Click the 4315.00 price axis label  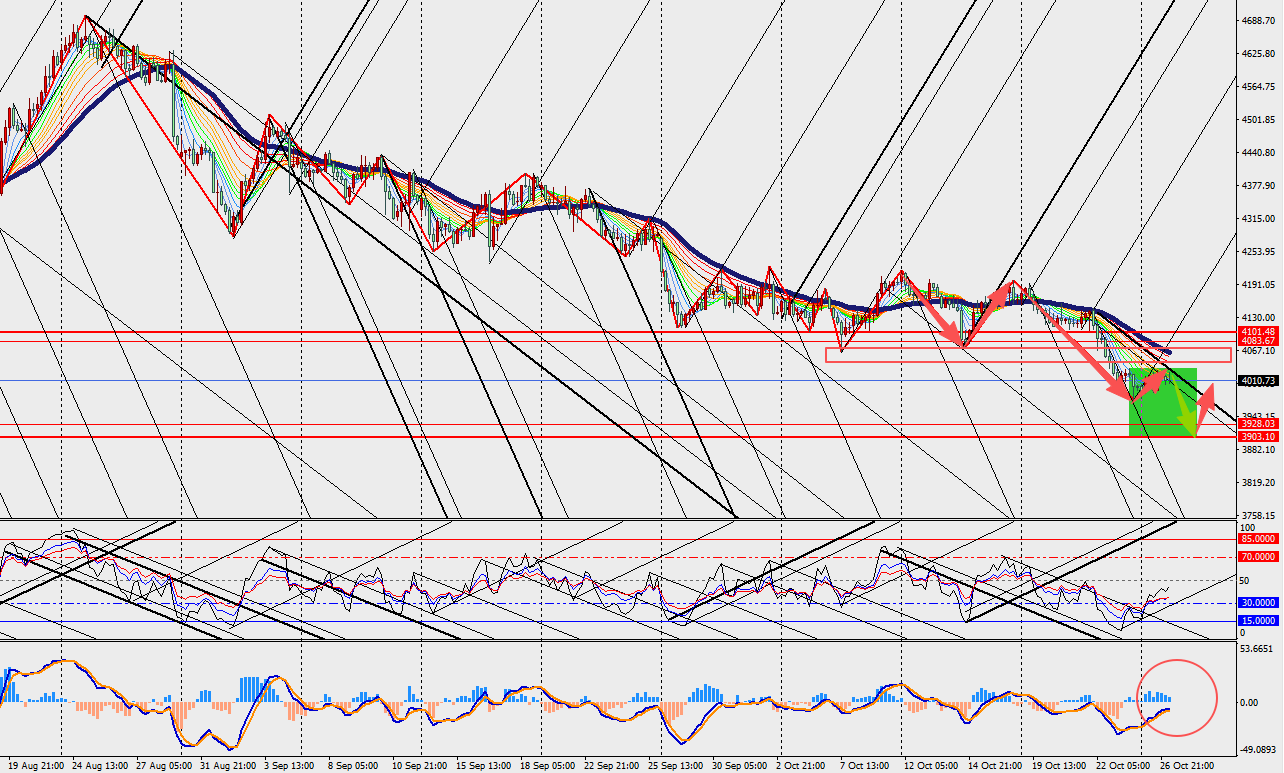point(1258,218)
